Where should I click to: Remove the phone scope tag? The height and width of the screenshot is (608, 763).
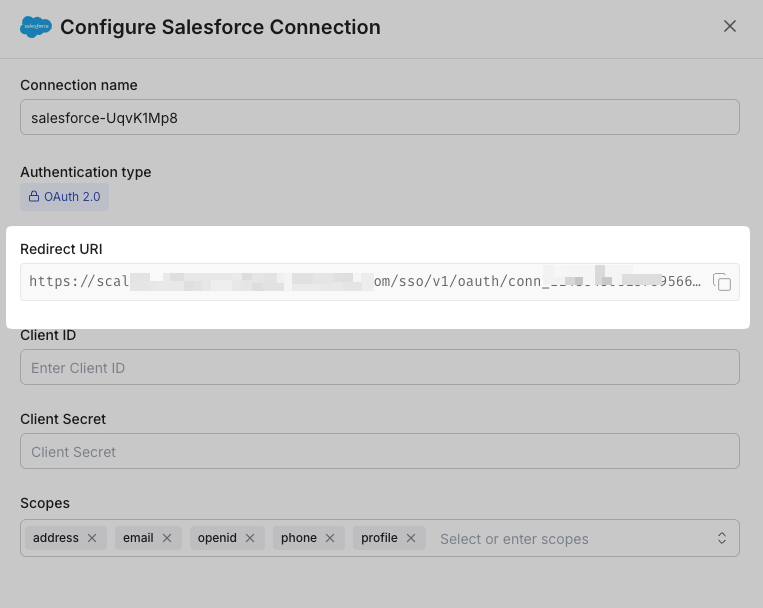(330, 538)
